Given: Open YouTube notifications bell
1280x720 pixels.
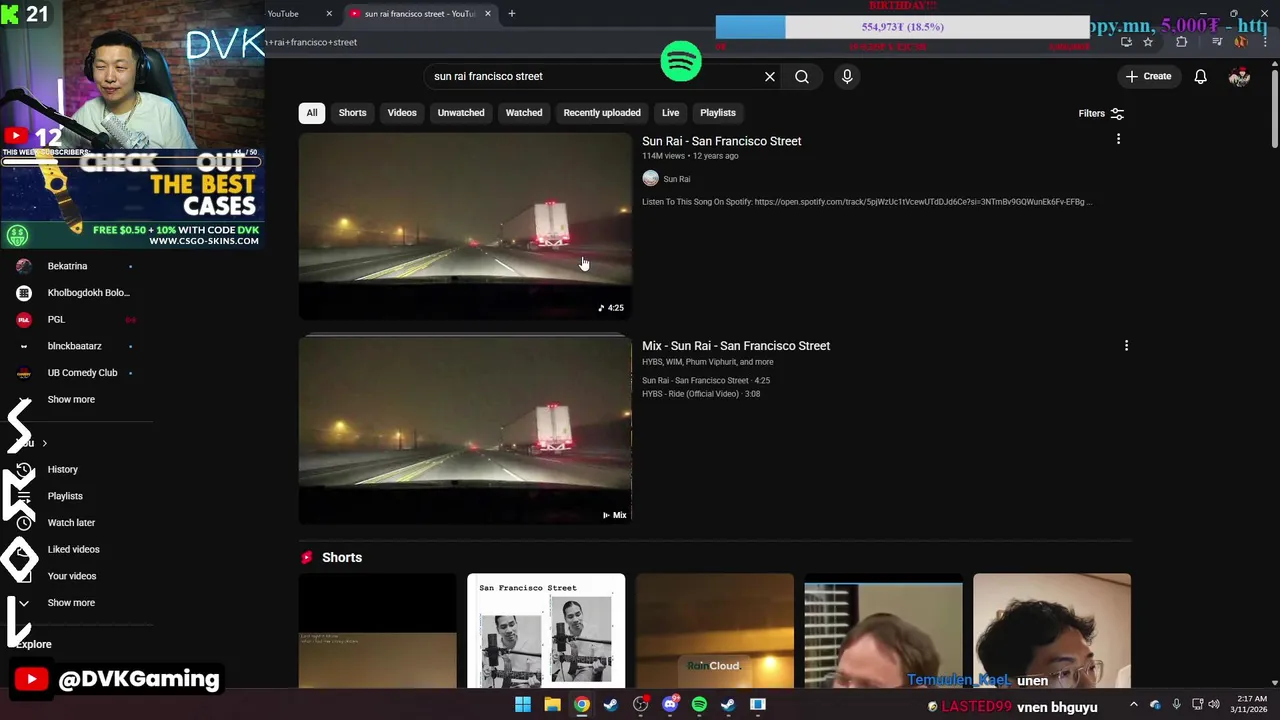Looking at the screenshot, I should (1200, 76).
